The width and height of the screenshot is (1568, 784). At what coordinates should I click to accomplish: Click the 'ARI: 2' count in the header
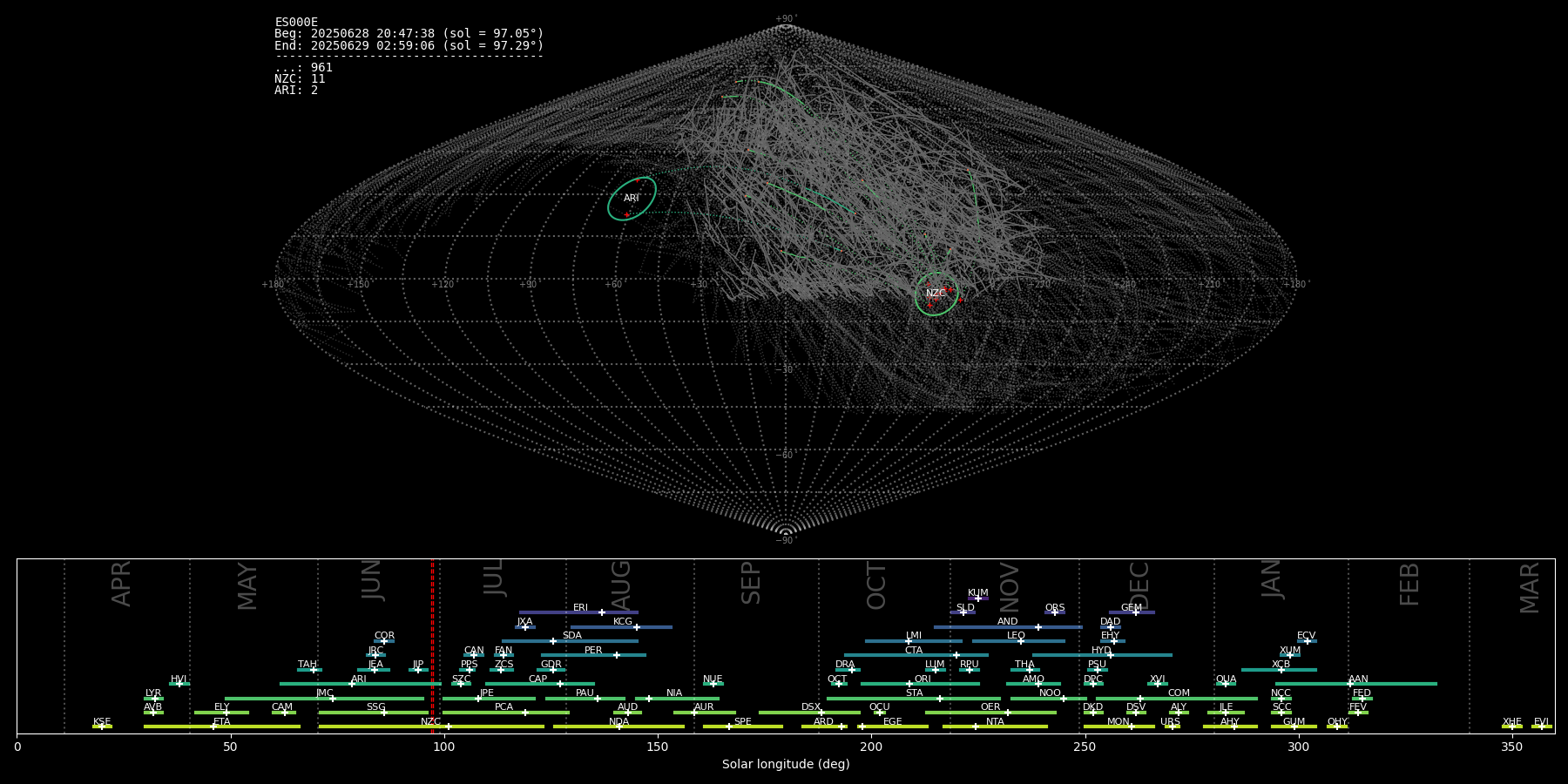coord(296,91)
